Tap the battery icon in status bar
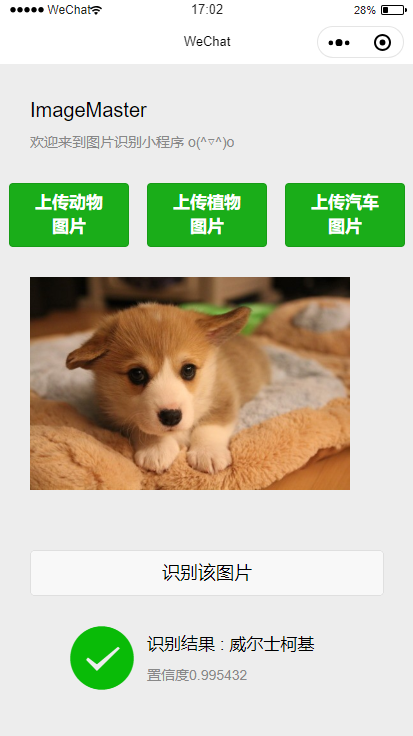This screenshot has height=736, width=413. pos(393,10)
